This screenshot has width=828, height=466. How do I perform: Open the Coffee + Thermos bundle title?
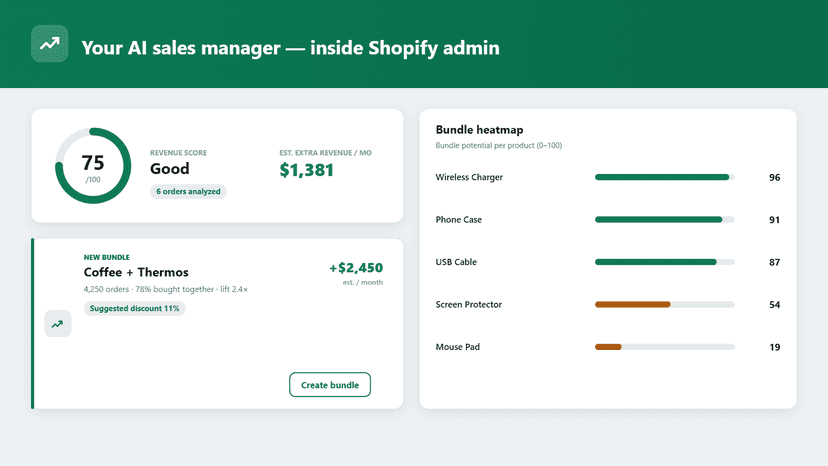pos(136,272)
